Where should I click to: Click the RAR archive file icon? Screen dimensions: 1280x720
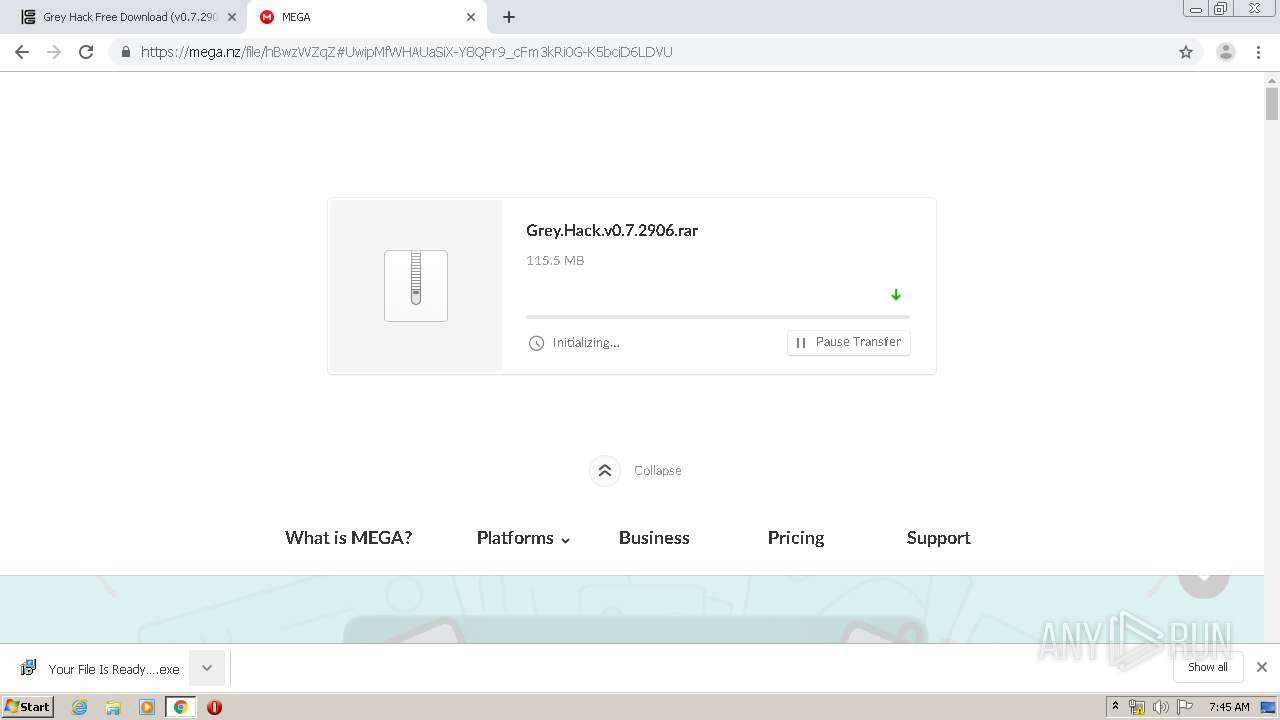tap(416, 286)
